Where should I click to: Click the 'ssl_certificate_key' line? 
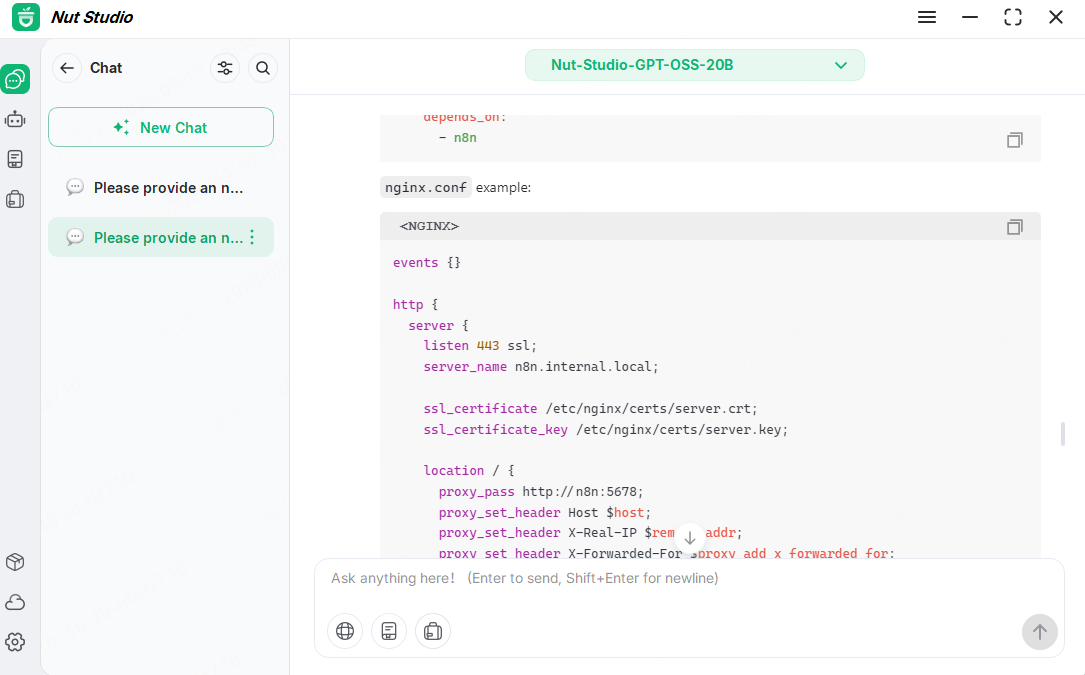(605, 429)
